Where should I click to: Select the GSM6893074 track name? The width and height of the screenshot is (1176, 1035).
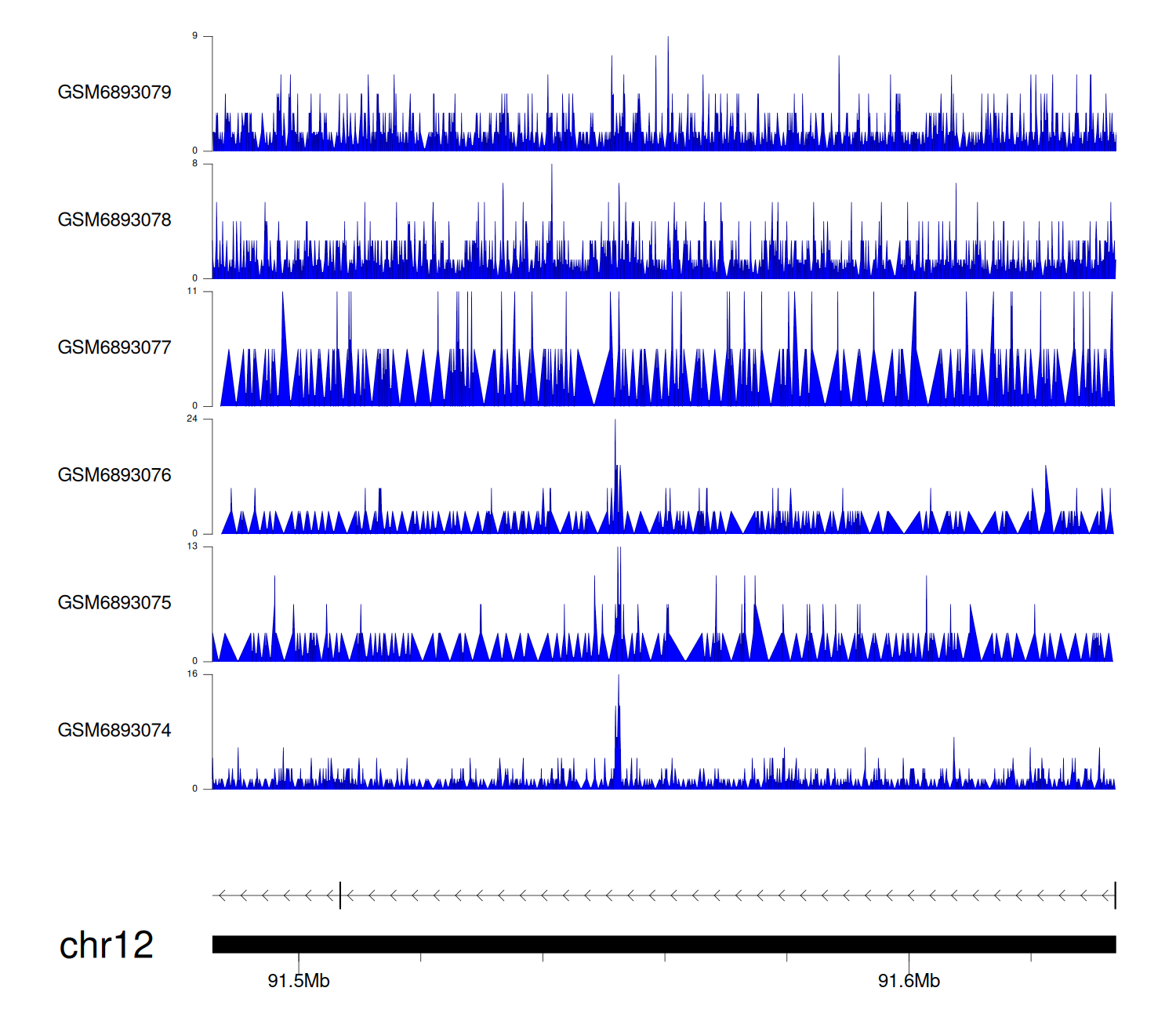click(x=114, y=731)
